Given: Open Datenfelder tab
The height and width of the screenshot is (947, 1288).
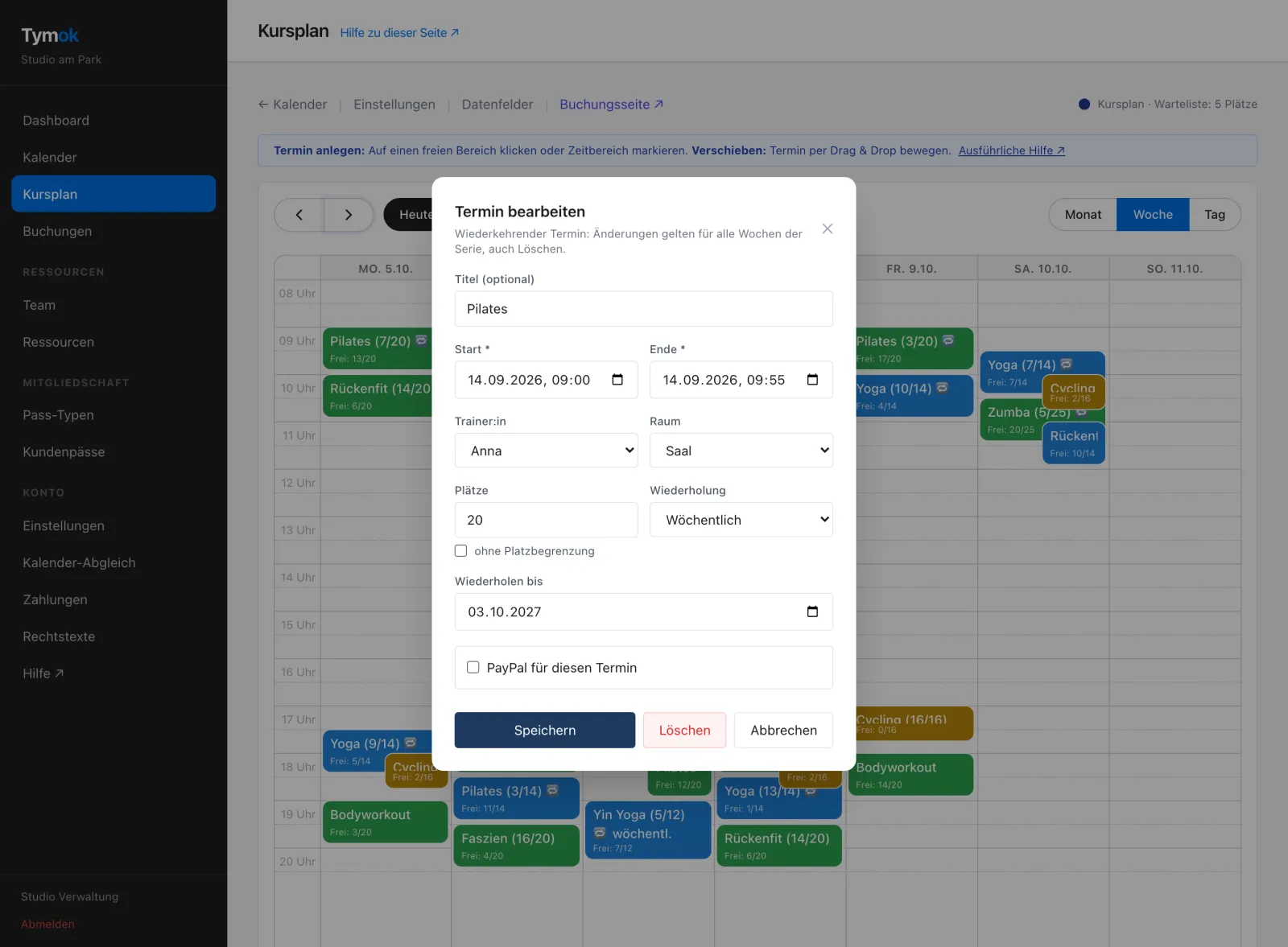Looking at the screenshot, I should 497,105.
